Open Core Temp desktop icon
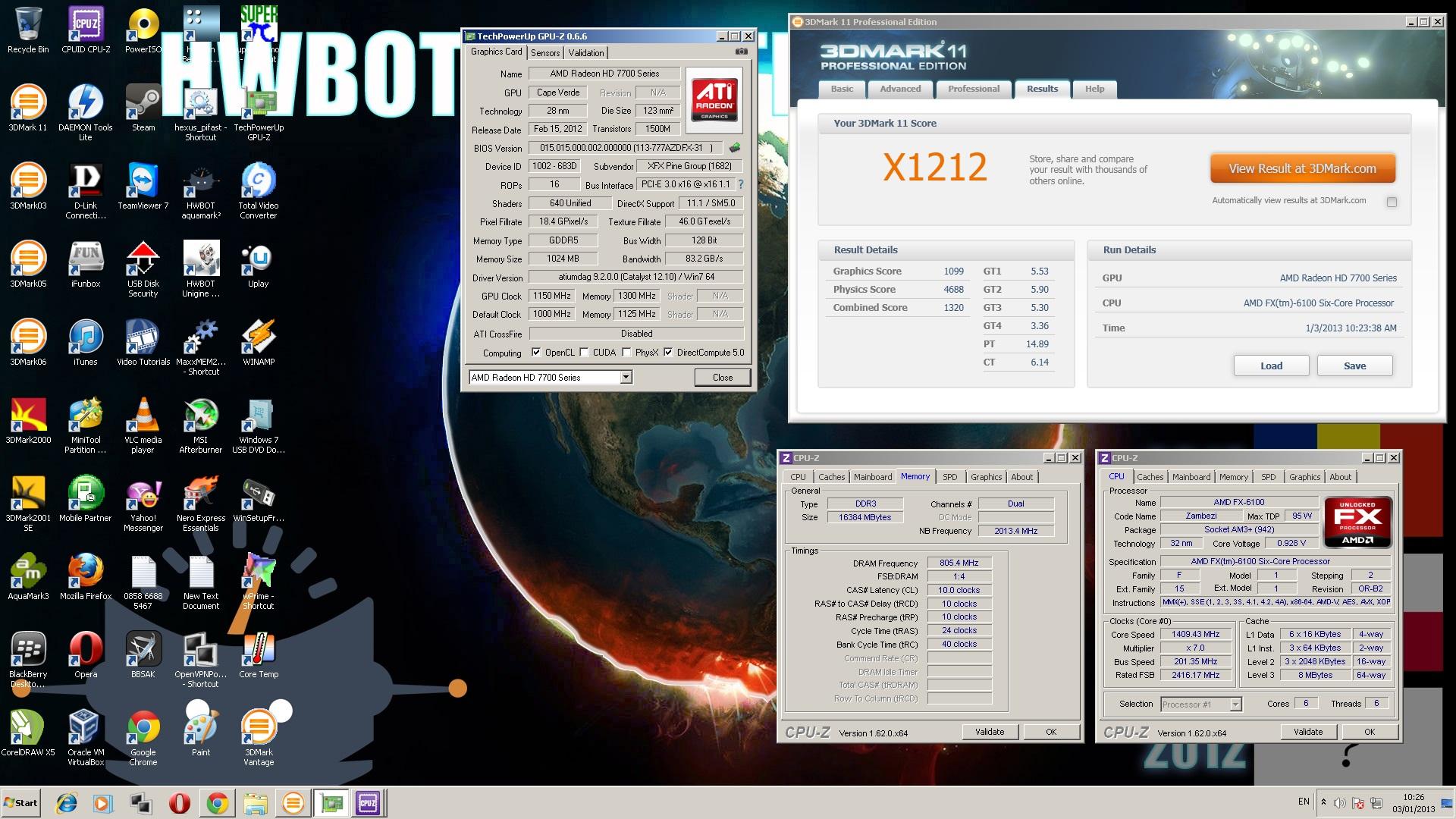This screenshot has width=1456, height=819. click(259, 655)
